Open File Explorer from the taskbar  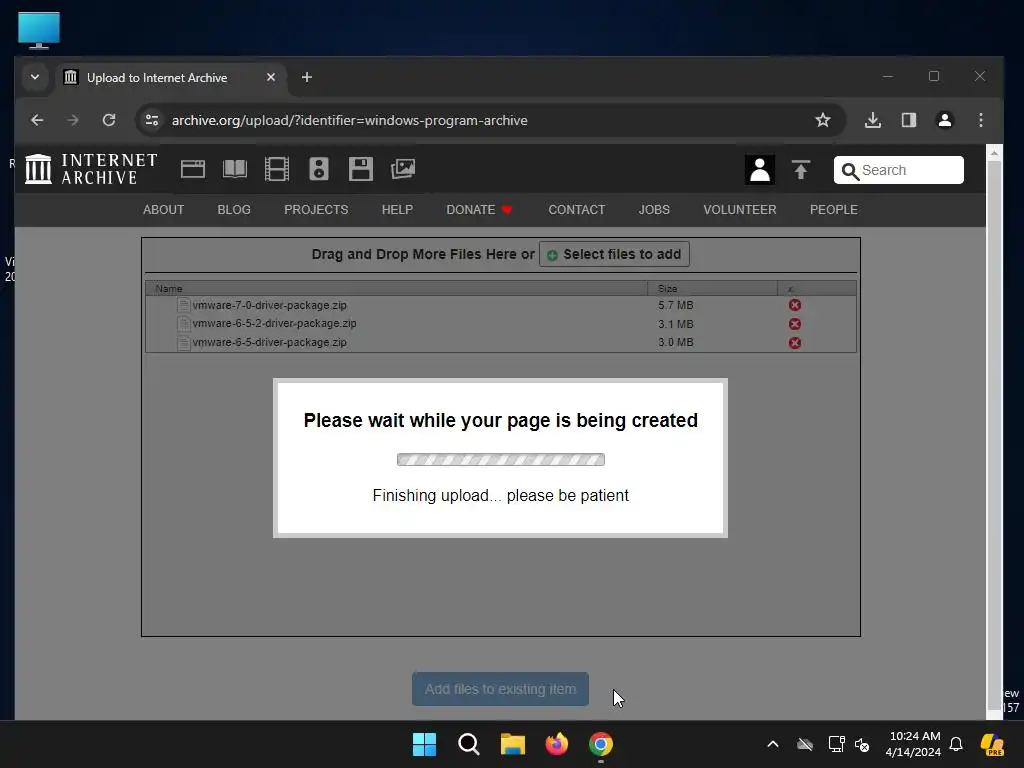(513, 744)
